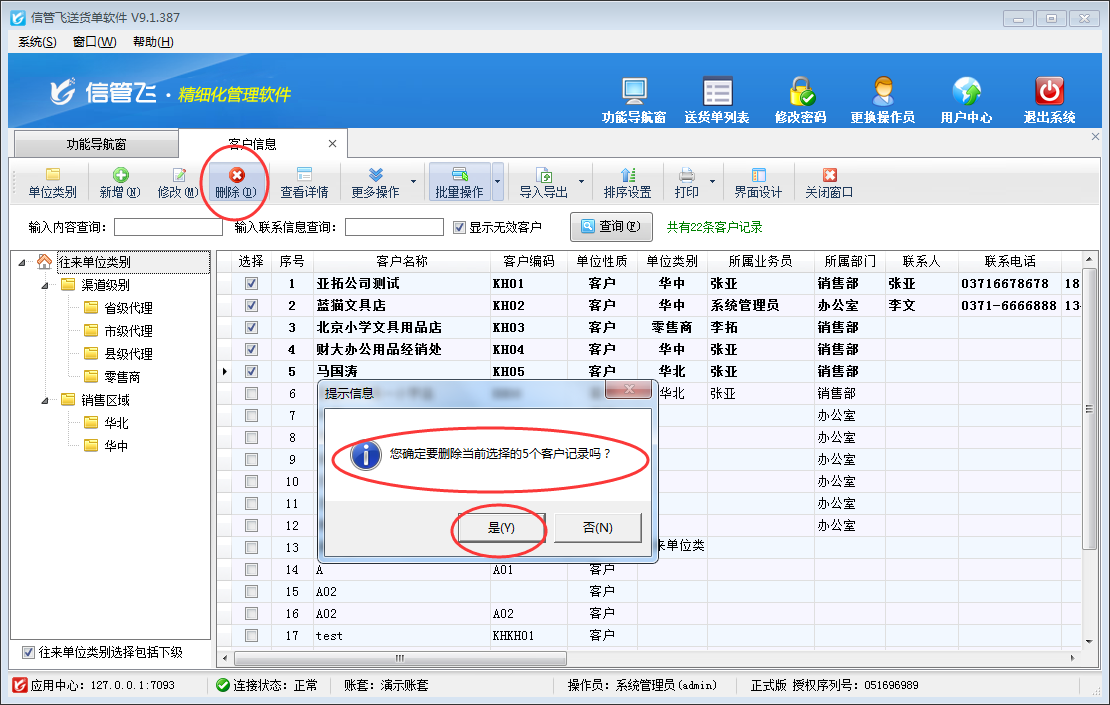Open the 系统 menu

[x=37, y=41]
